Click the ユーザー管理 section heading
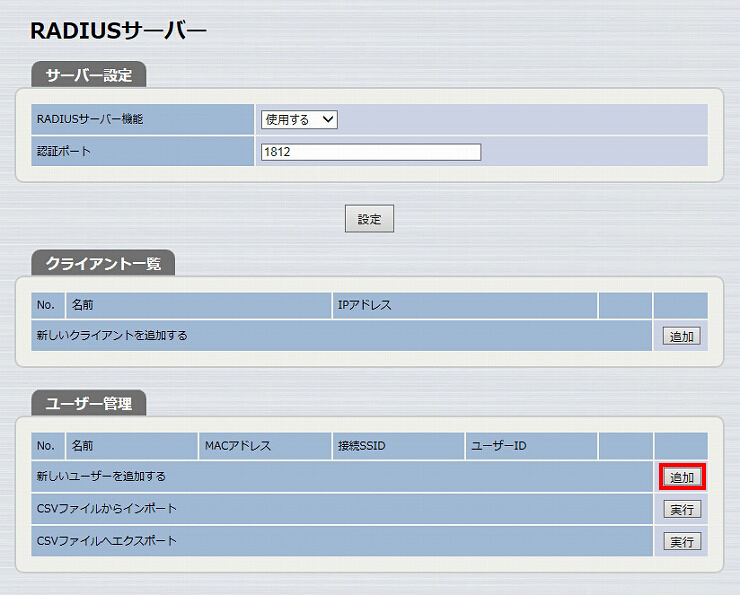The height and width of the screenshot is (595, 740). tap(89, 404)
